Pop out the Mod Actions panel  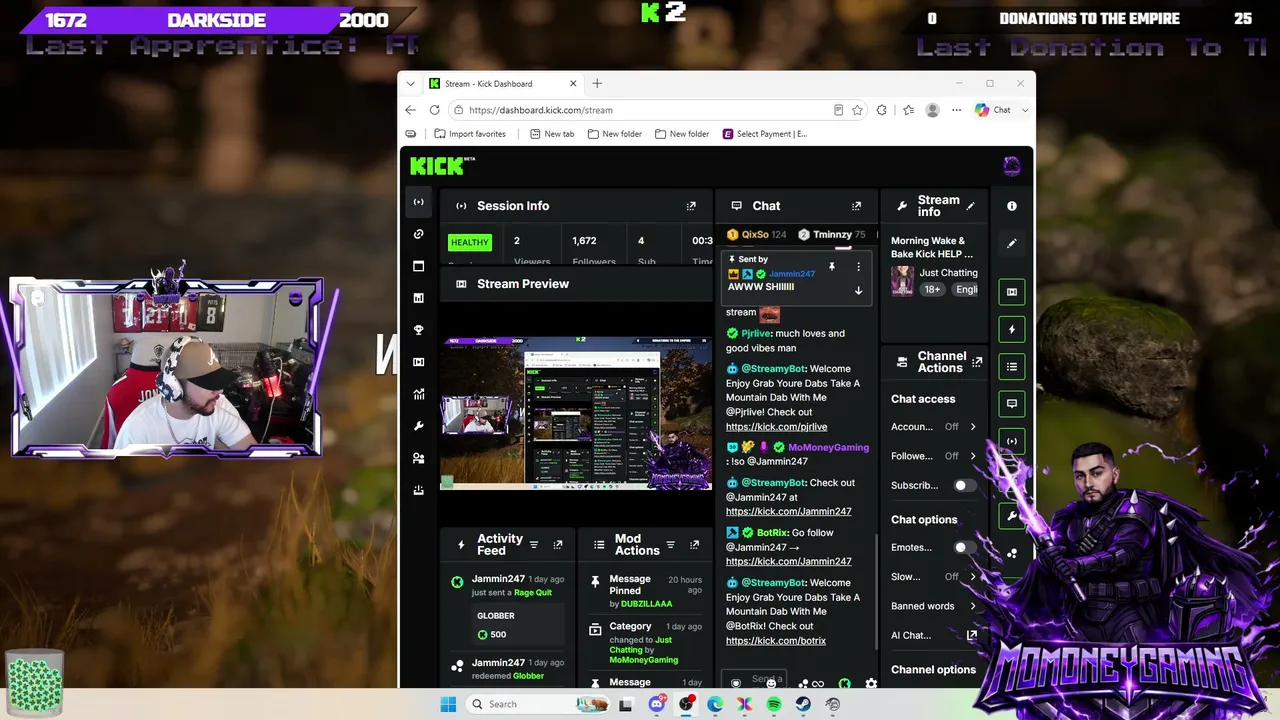[x=694, y=545]
